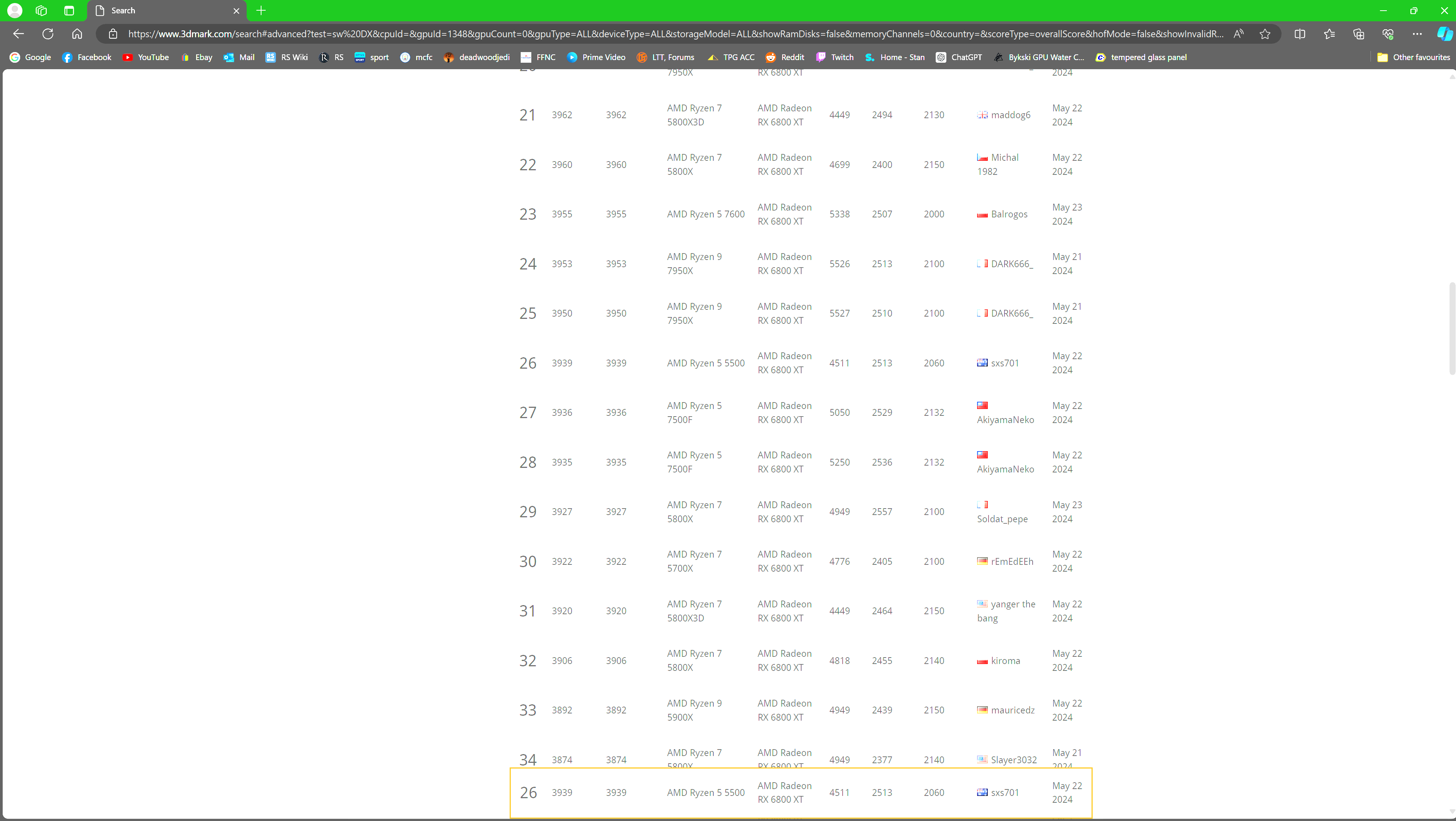Open the deadwoodjedi bookmark
The image size is (1456, 821).
point(477,57)
